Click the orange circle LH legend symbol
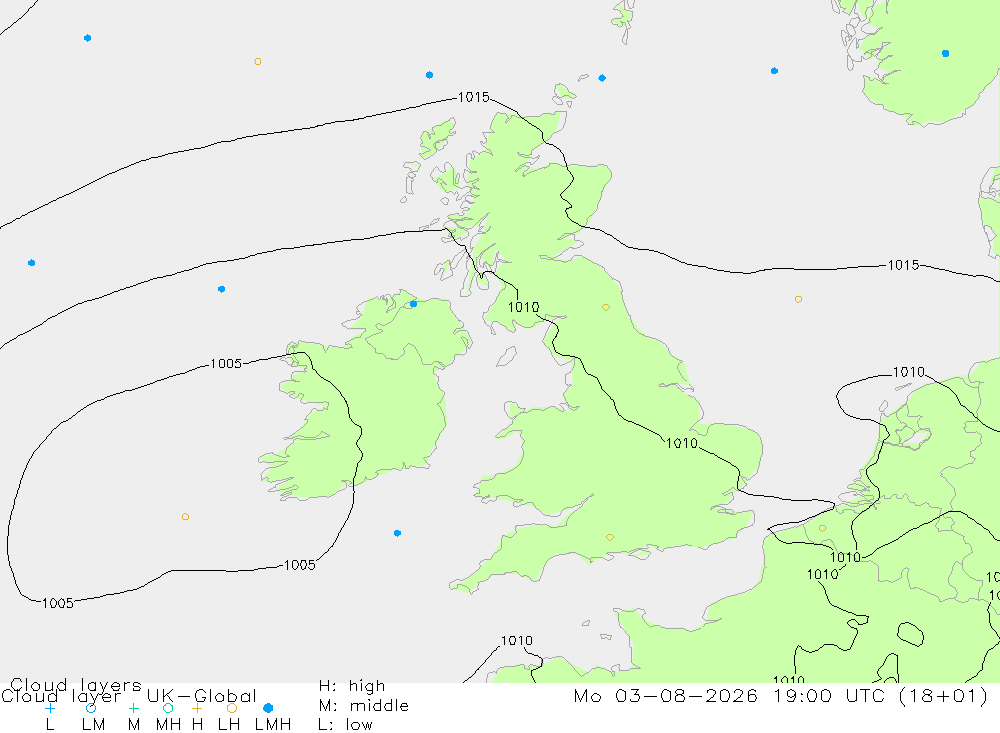The image size is (1000, 733). tap(232, 708)
